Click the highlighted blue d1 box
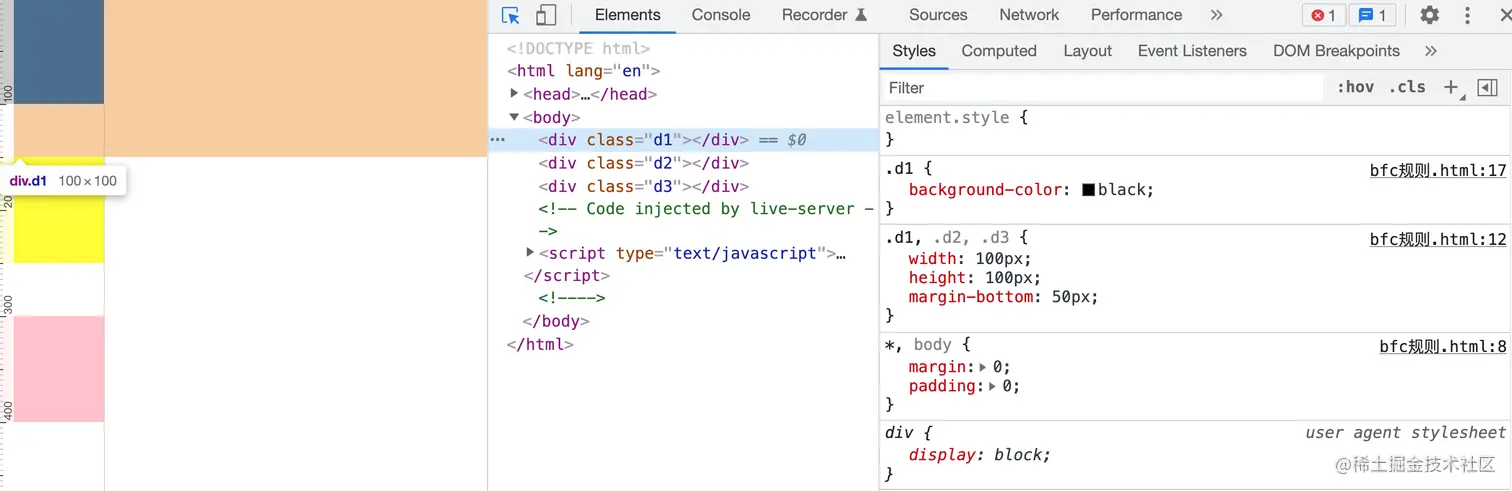The image size is (1512, 491). coord(59,52)
